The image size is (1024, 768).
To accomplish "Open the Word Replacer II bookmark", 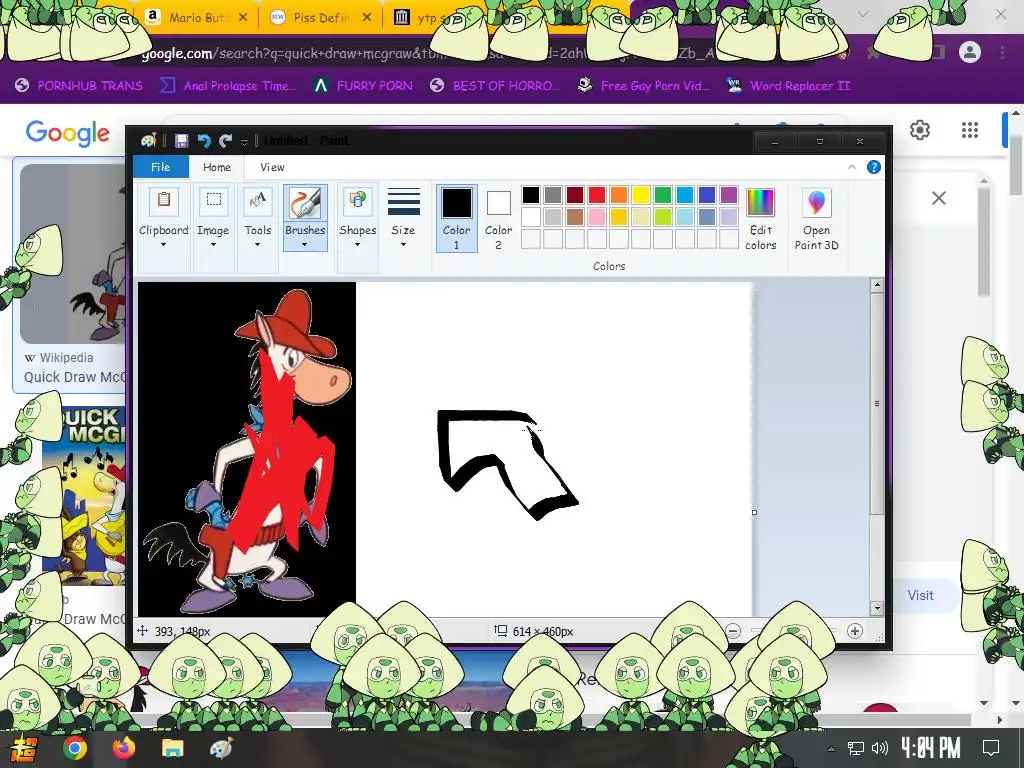I will [x=788, y=86].
